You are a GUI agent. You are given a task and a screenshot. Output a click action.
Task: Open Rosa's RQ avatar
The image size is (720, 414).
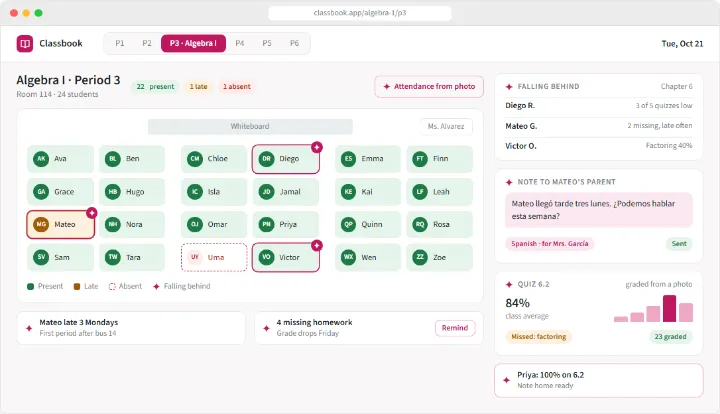(x=420, y=224)
